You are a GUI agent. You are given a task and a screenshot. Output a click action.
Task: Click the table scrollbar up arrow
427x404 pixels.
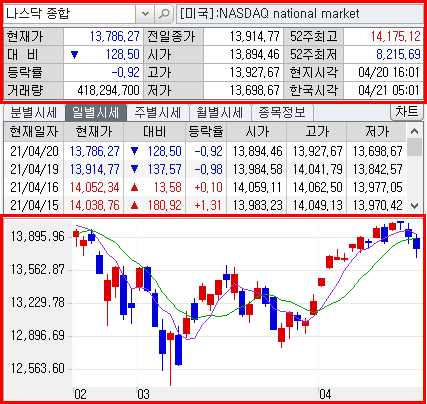[x=414, y=131]
